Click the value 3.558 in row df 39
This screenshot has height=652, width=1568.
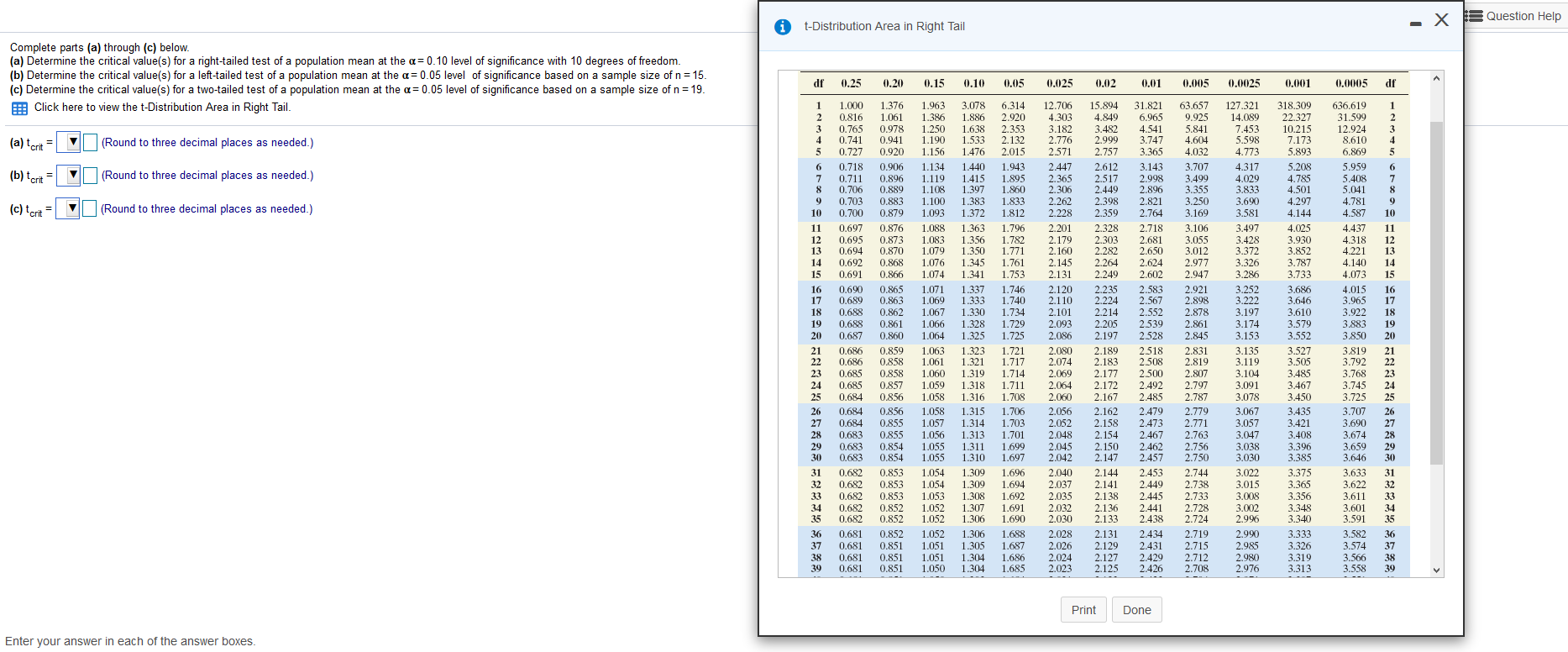click(1354, 569)
